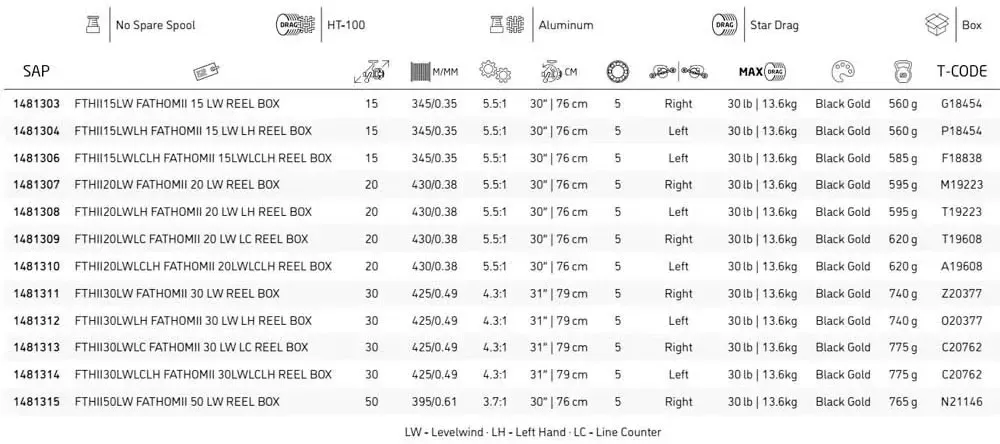Click the line capacity M/MM icon

coord(434,72)
